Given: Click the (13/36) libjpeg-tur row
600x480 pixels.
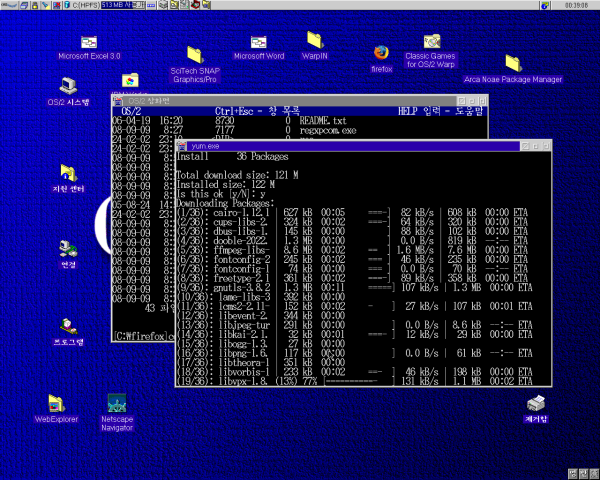Looking at the screenshot, I should coord(354,325).
